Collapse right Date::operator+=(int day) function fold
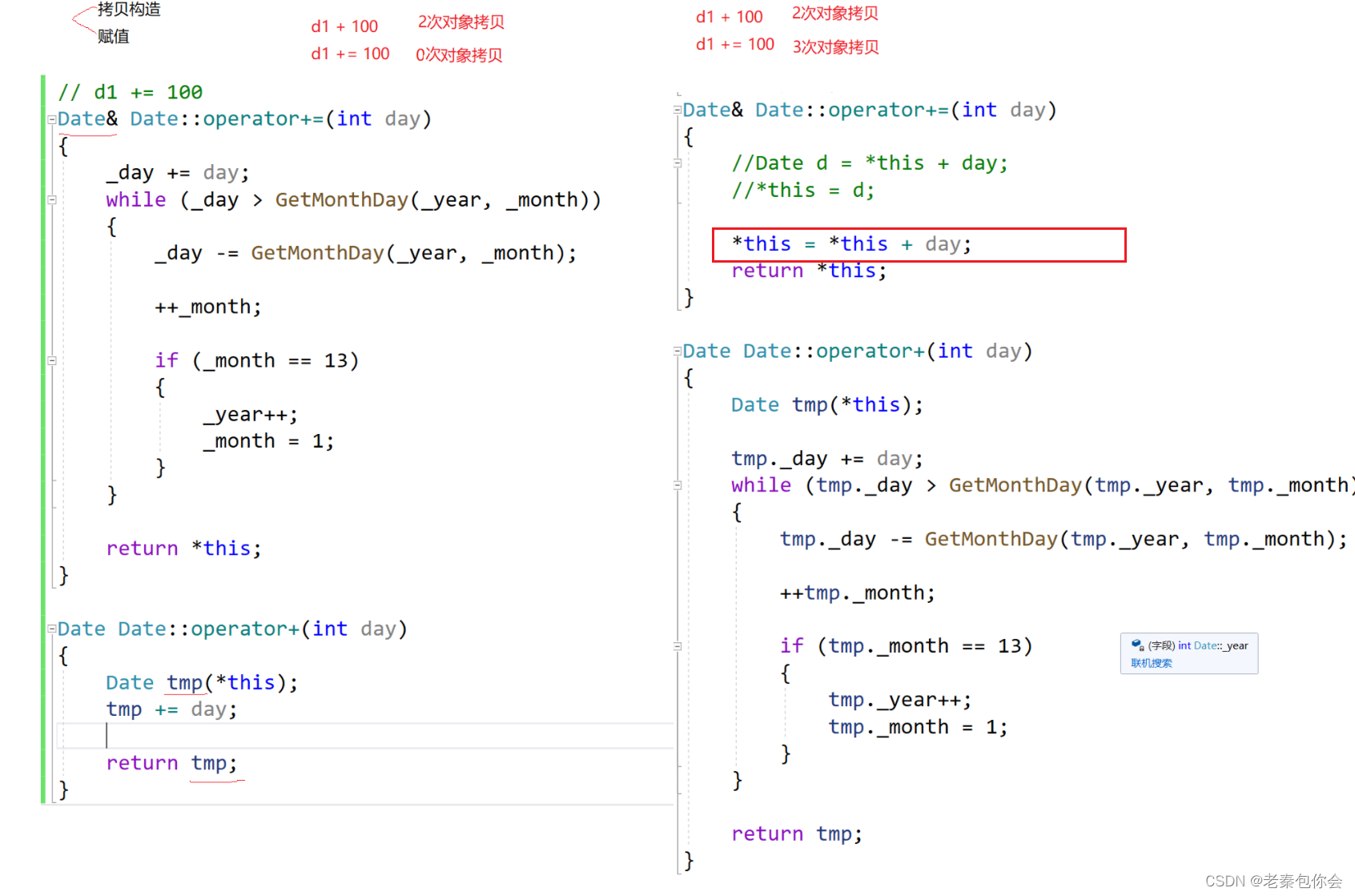The height and width of the screenshot is (896, 1355). point(677,110)
